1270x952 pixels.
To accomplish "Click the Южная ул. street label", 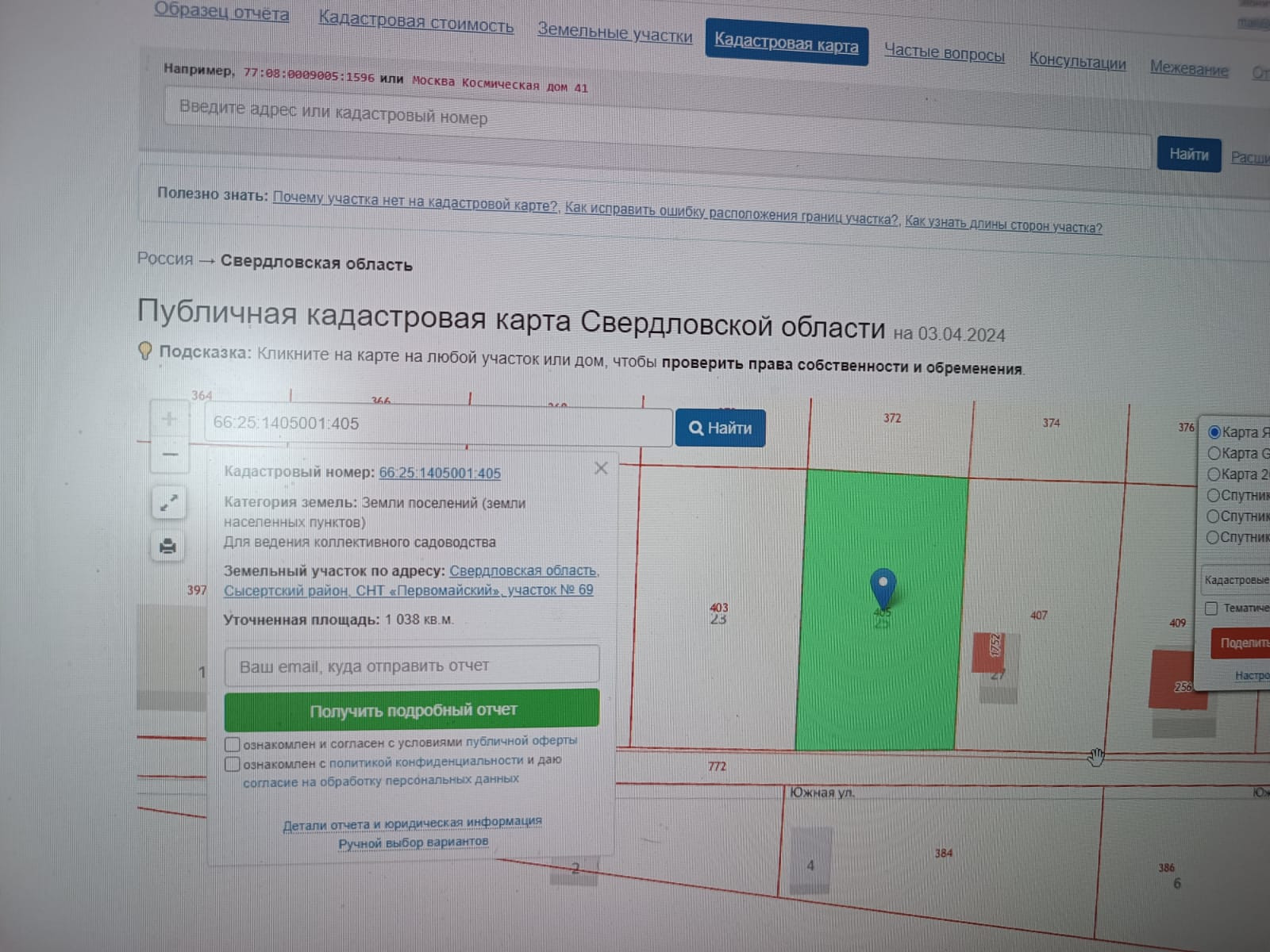I will click(x=822, y=792).
